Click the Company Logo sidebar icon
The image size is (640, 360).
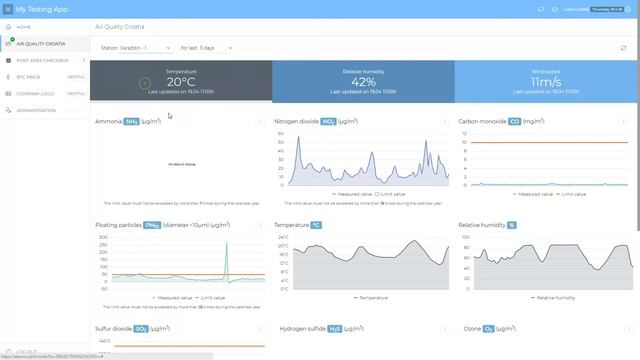pyautogui.click(x=8, y=94)
